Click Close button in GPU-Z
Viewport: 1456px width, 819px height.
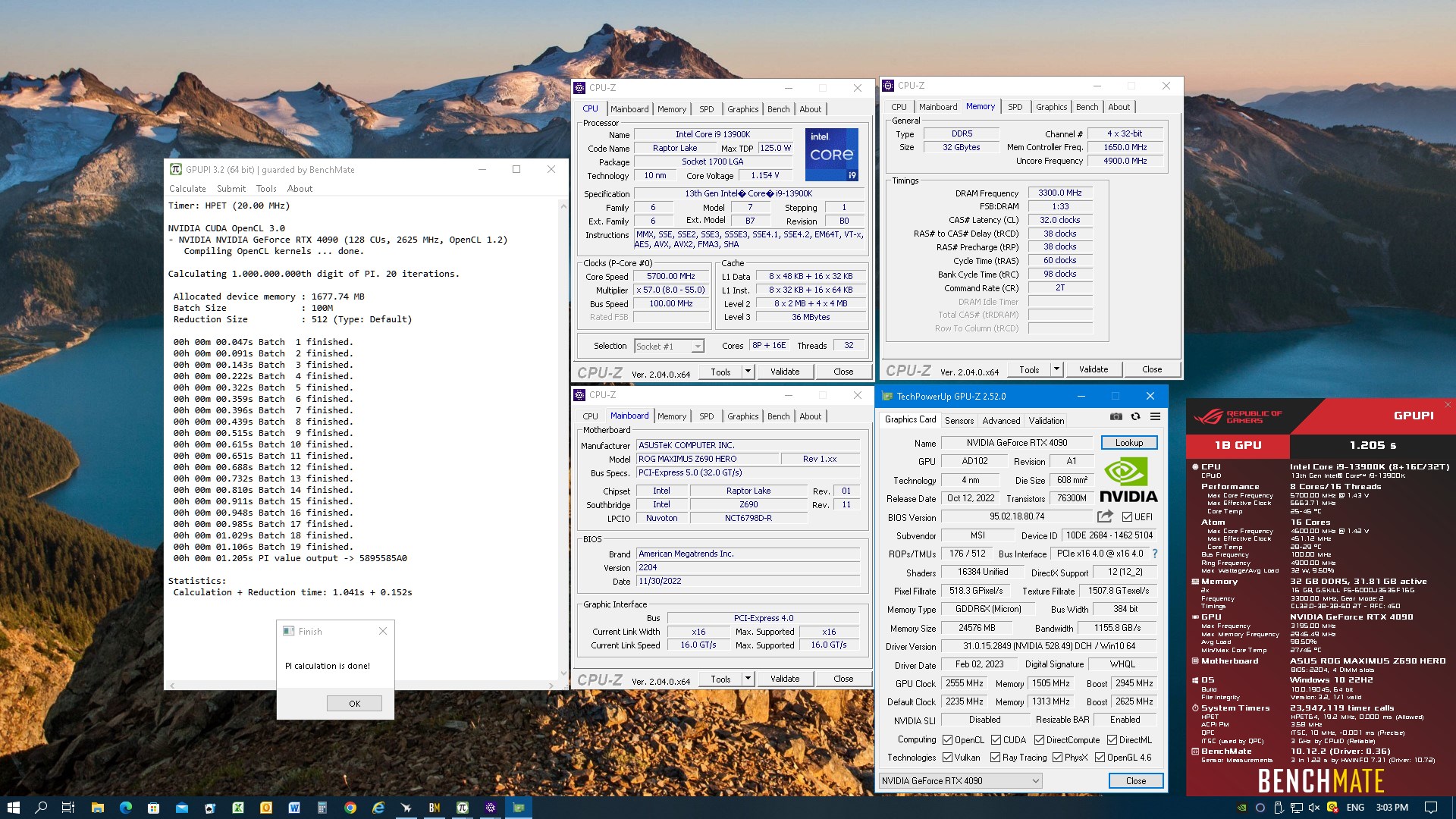1135,780
